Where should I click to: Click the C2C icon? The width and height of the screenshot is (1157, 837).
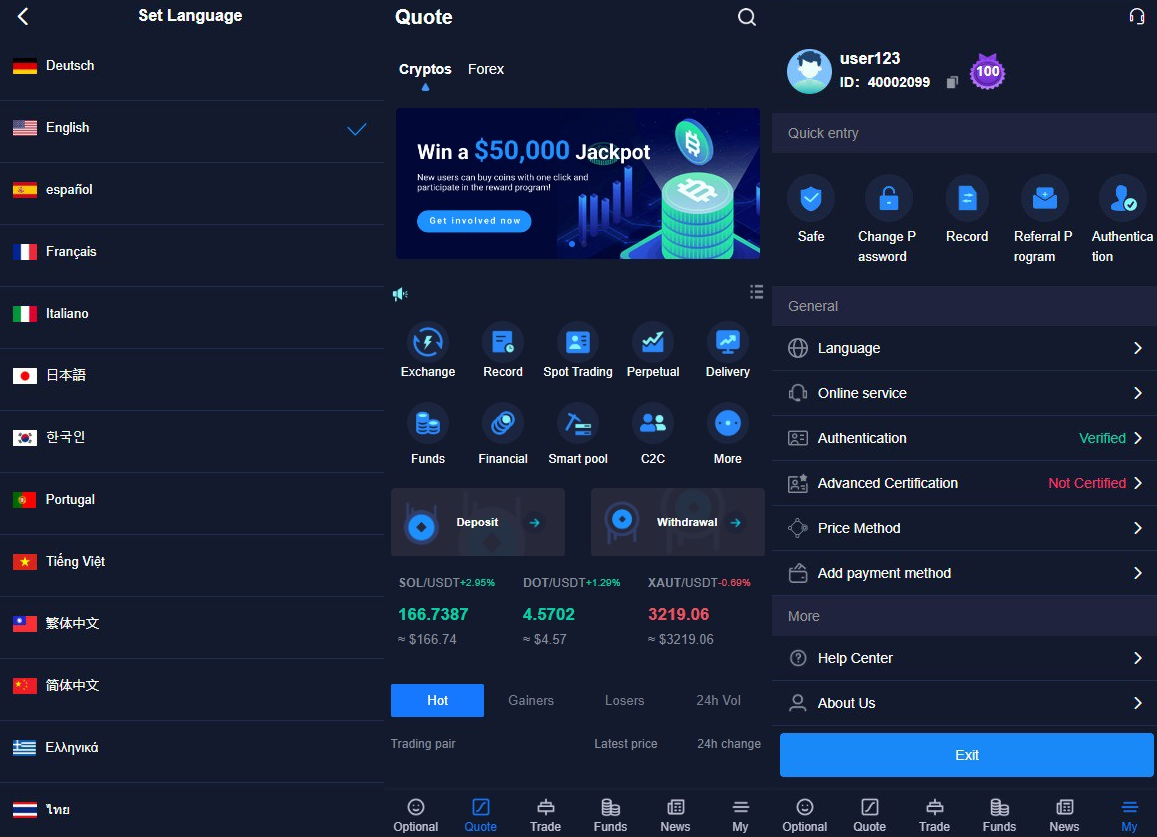(x=652, y=424)
